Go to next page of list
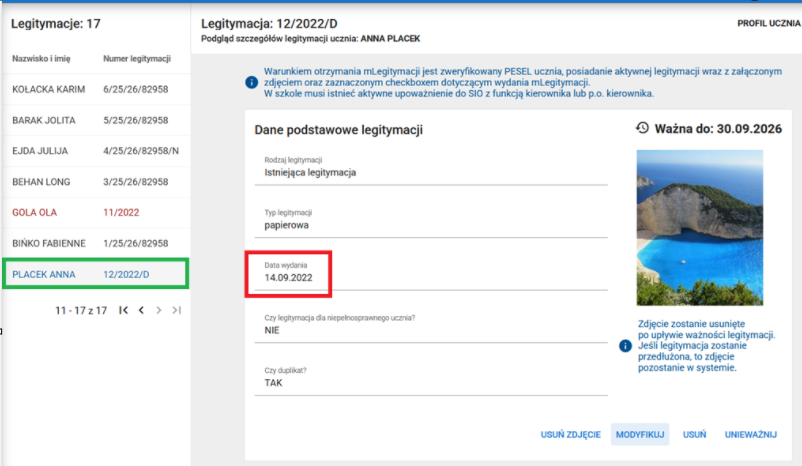The height and width of the screenshot is (466, 802). (x=159, y=311)
